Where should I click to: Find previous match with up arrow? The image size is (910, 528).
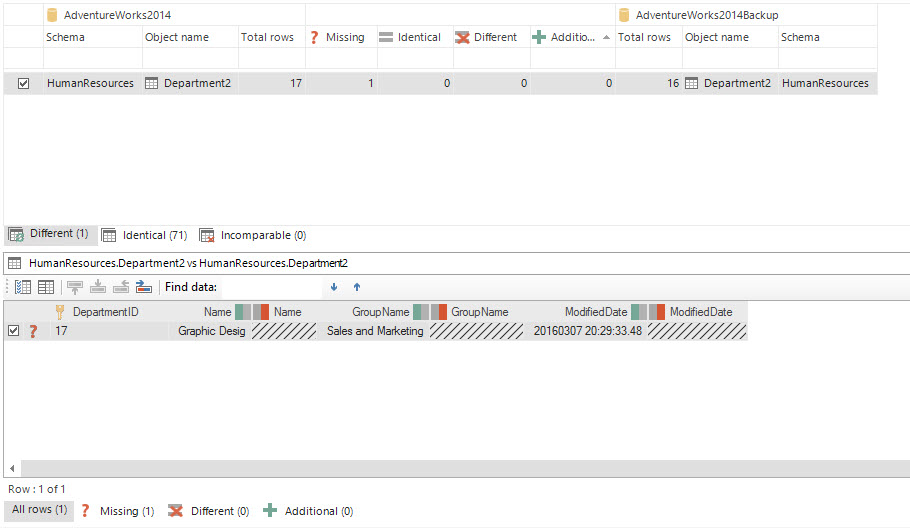(357, 287)
